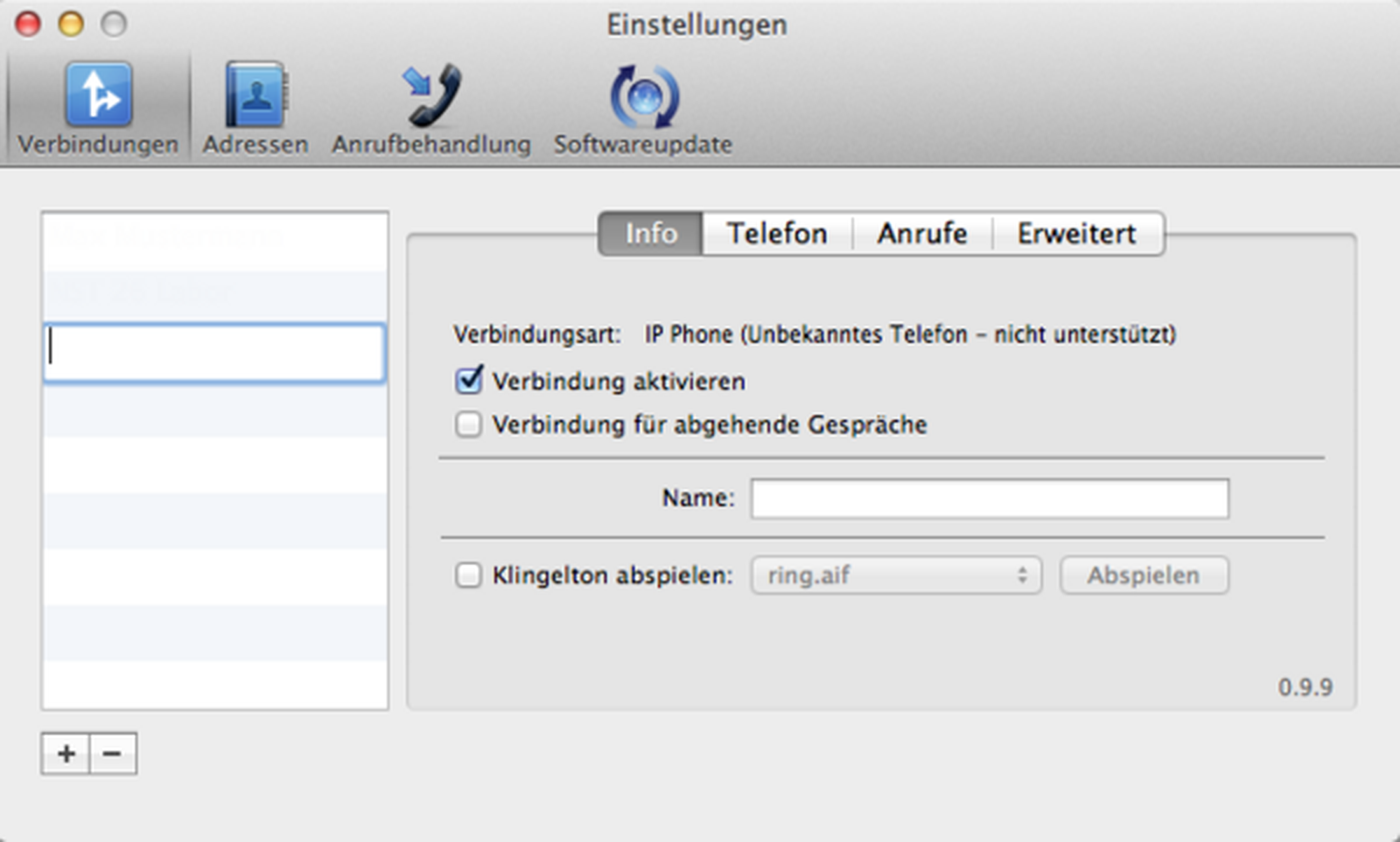Screen dimensions: 1400x842
Task: Minimize the Einstellungen window
Action: [x=71, y=24]
